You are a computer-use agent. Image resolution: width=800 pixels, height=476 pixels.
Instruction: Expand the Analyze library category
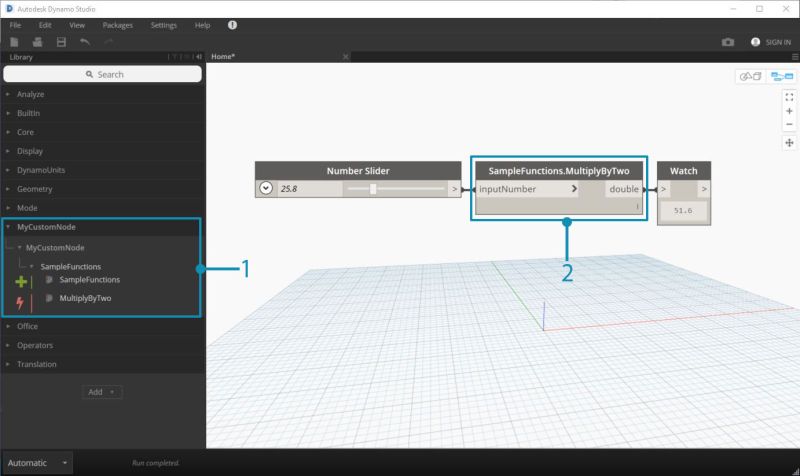[8, 94]
